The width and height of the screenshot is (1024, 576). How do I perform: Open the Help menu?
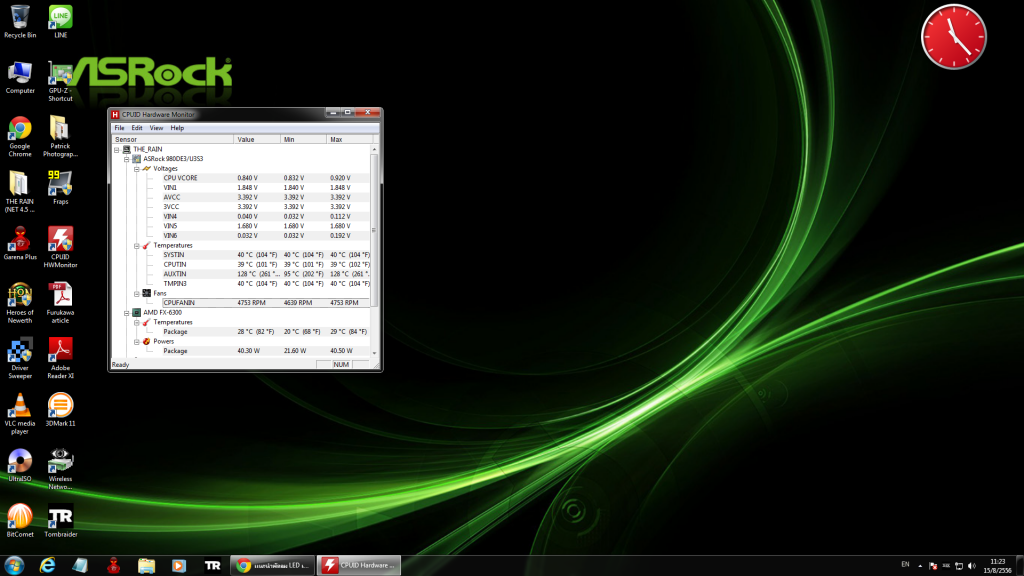[177, 128]
